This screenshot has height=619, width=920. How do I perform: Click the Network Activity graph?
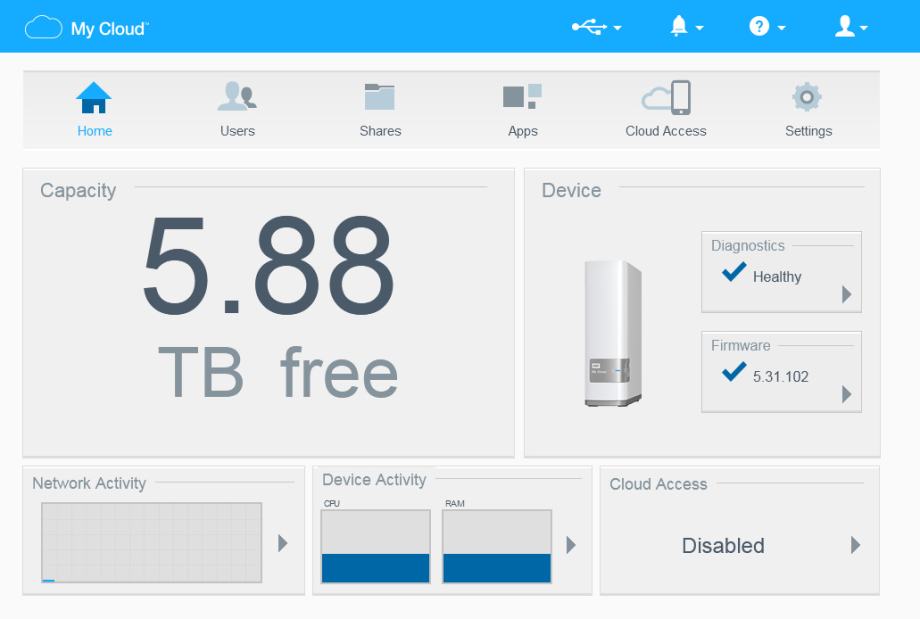(151, 542)
